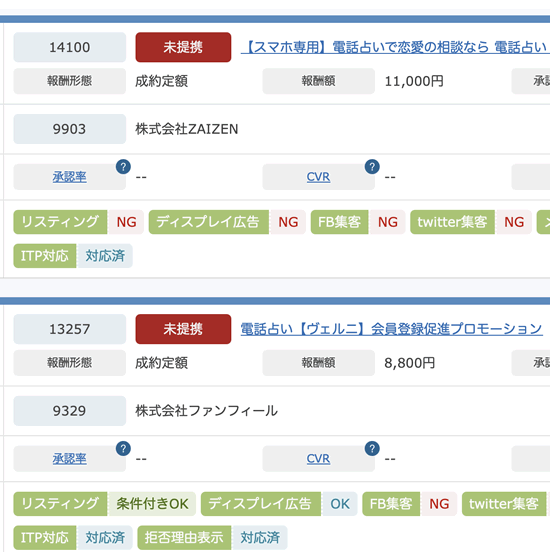Screen dimensions: 550x552
Task: Click ITP対応 tag in the 14100 card
Action: pyautogui.click(x=45, y=256)
